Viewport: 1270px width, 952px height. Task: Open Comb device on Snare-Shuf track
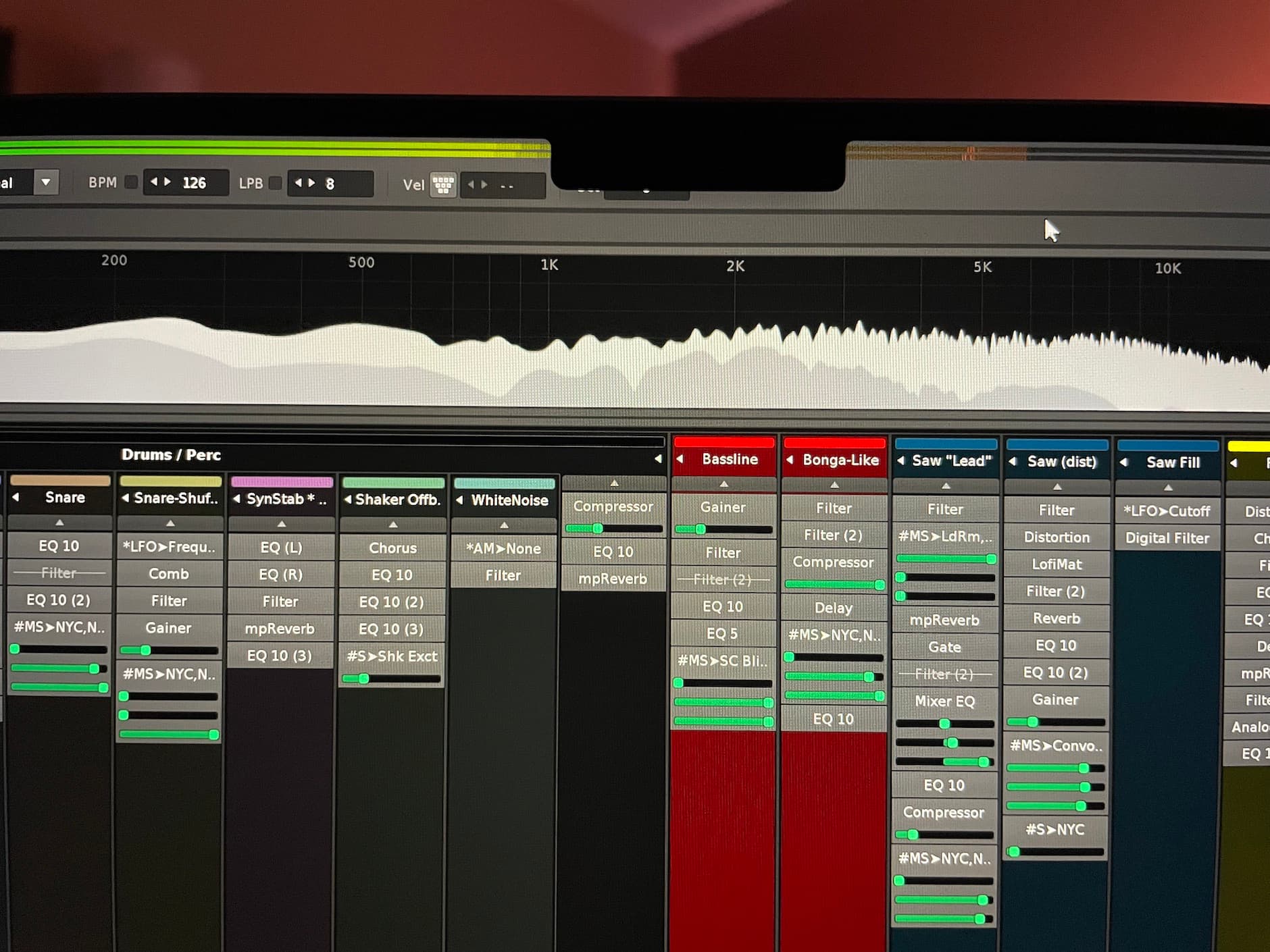[169, 574]
